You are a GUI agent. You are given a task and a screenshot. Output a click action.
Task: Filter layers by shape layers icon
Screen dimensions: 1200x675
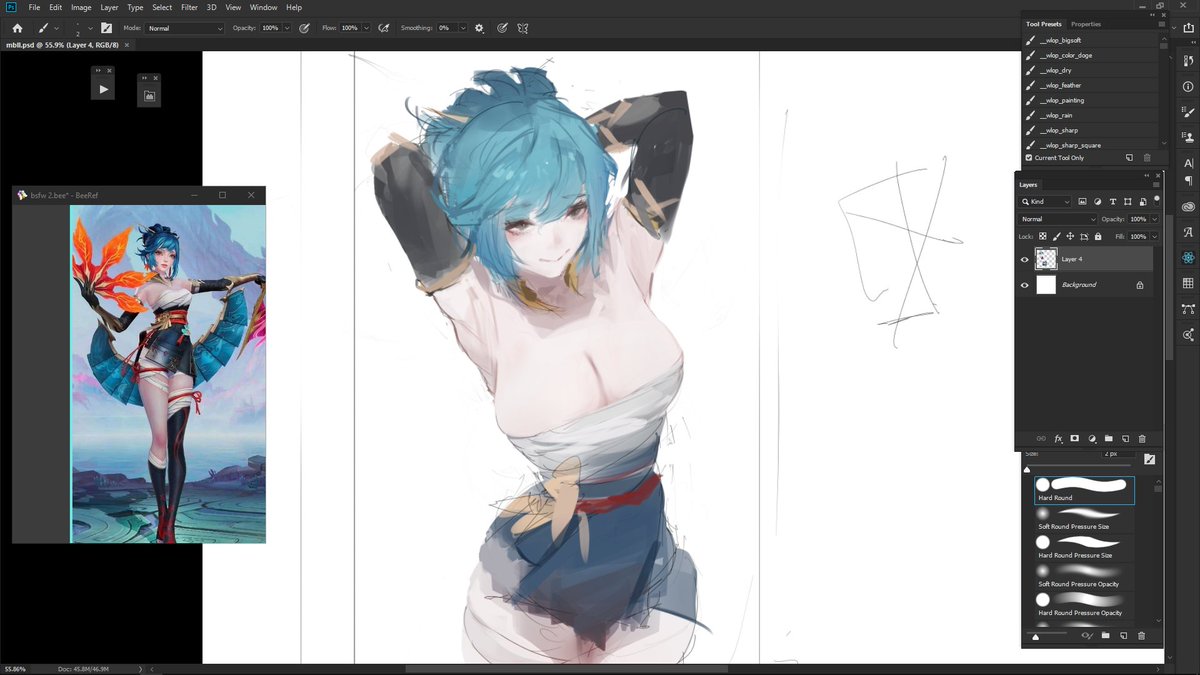click(1126, 202)
